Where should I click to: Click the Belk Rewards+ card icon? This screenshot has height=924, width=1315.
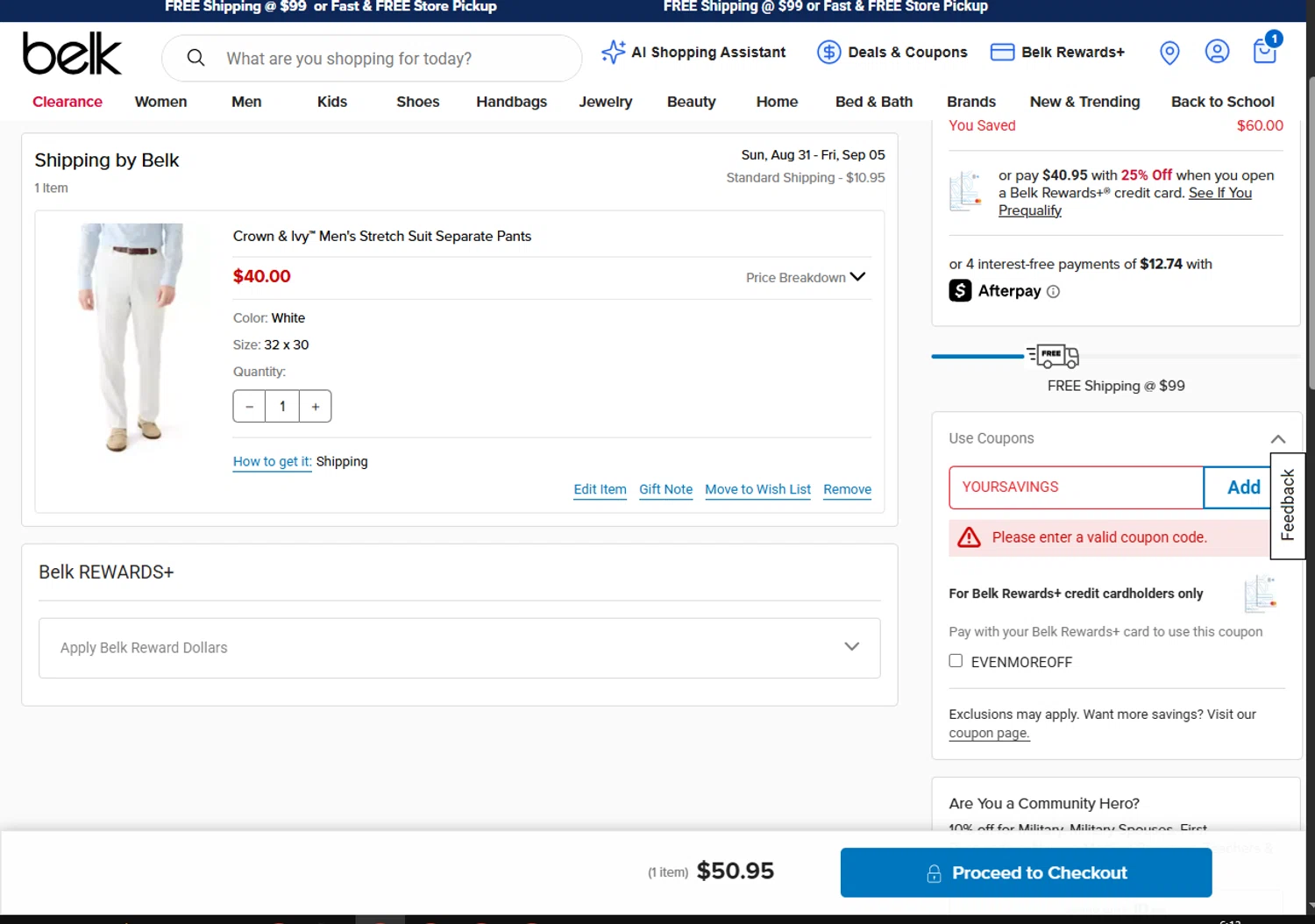coord(1002,52)
